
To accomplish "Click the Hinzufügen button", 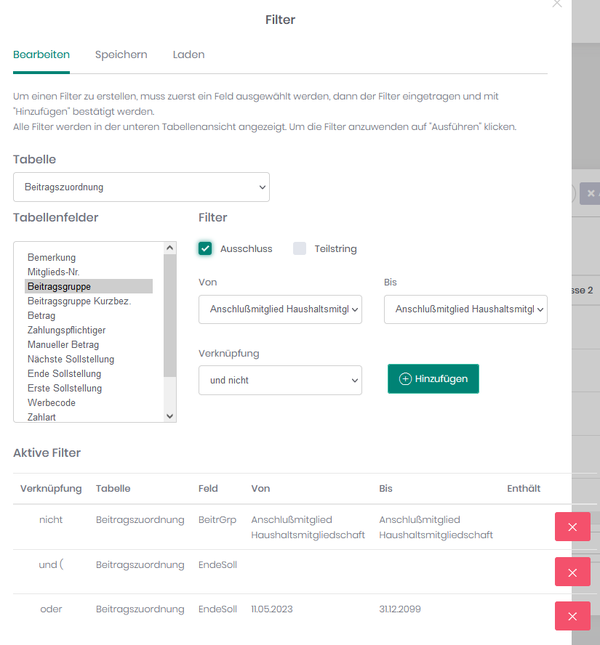I will pyautogui.click(x=433, y=379).
